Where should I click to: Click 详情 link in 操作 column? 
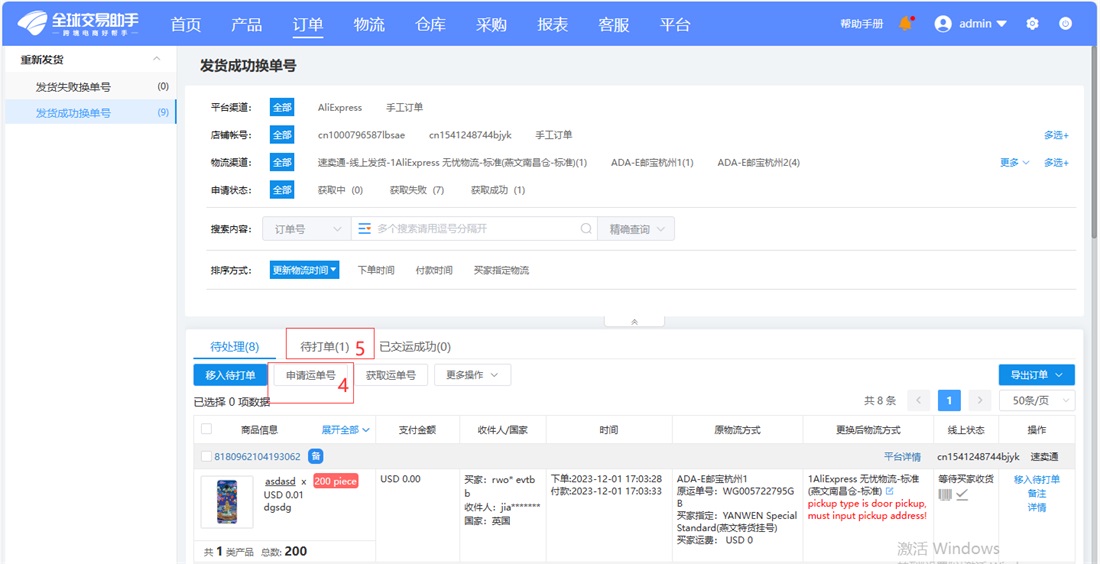[x=1036, y=507]
